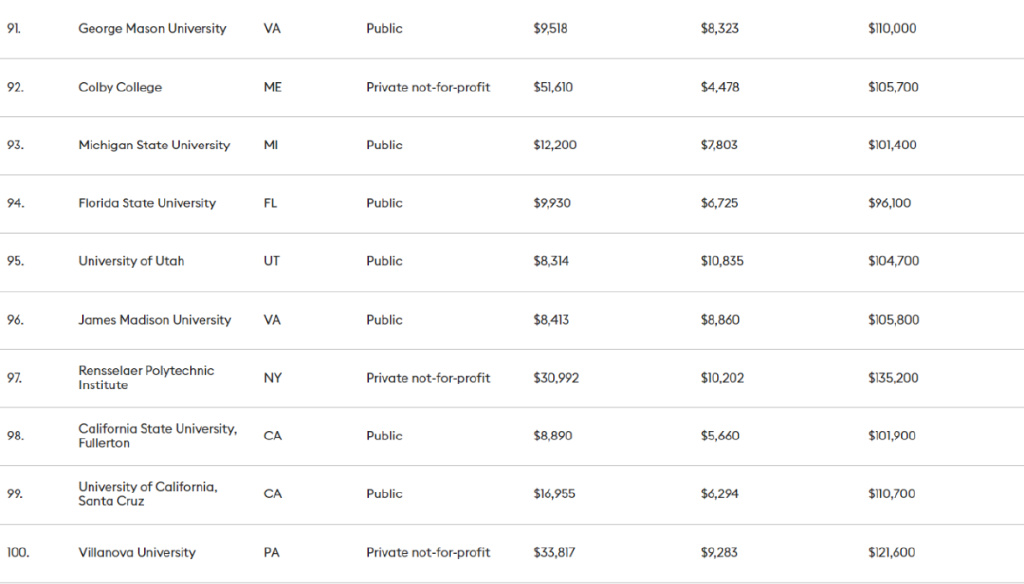Image resolution: width=1024 pixels, height=584 pixels.
Task: Click rank number 91.
Action: pyautogui.click(x=13, y=29)
